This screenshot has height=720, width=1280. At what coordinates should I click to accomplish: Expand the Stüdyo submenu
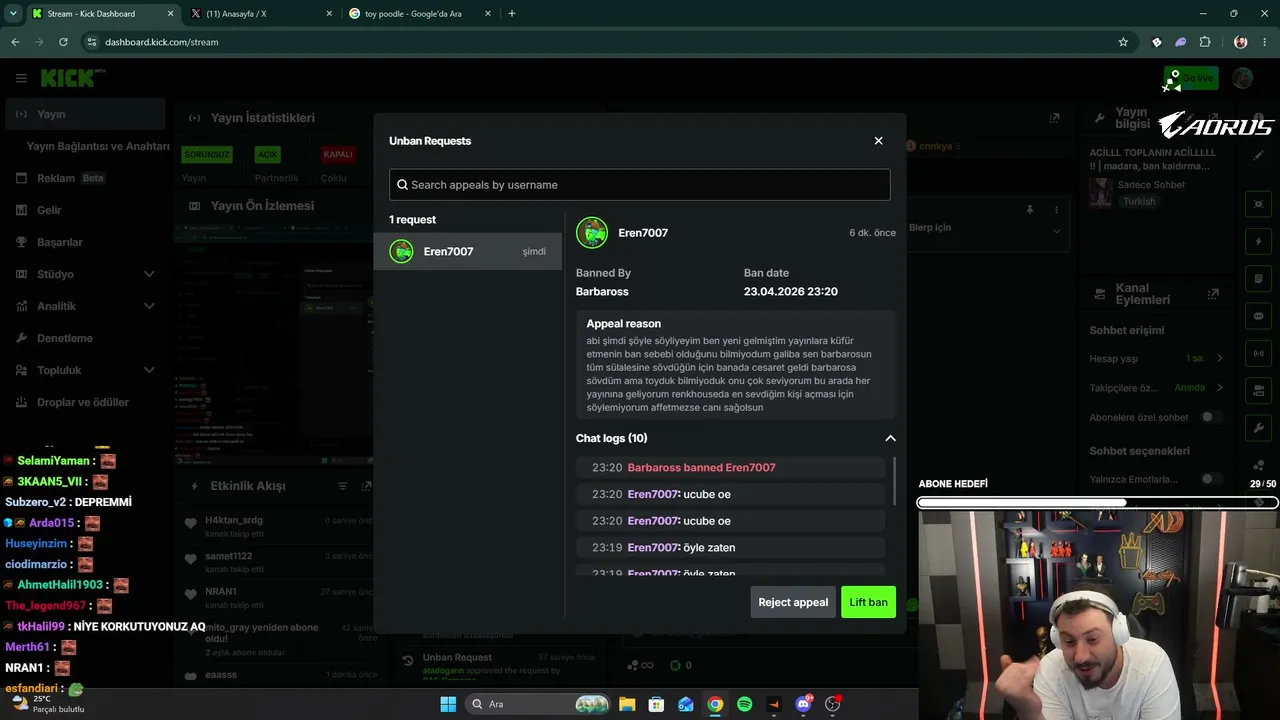149,274
